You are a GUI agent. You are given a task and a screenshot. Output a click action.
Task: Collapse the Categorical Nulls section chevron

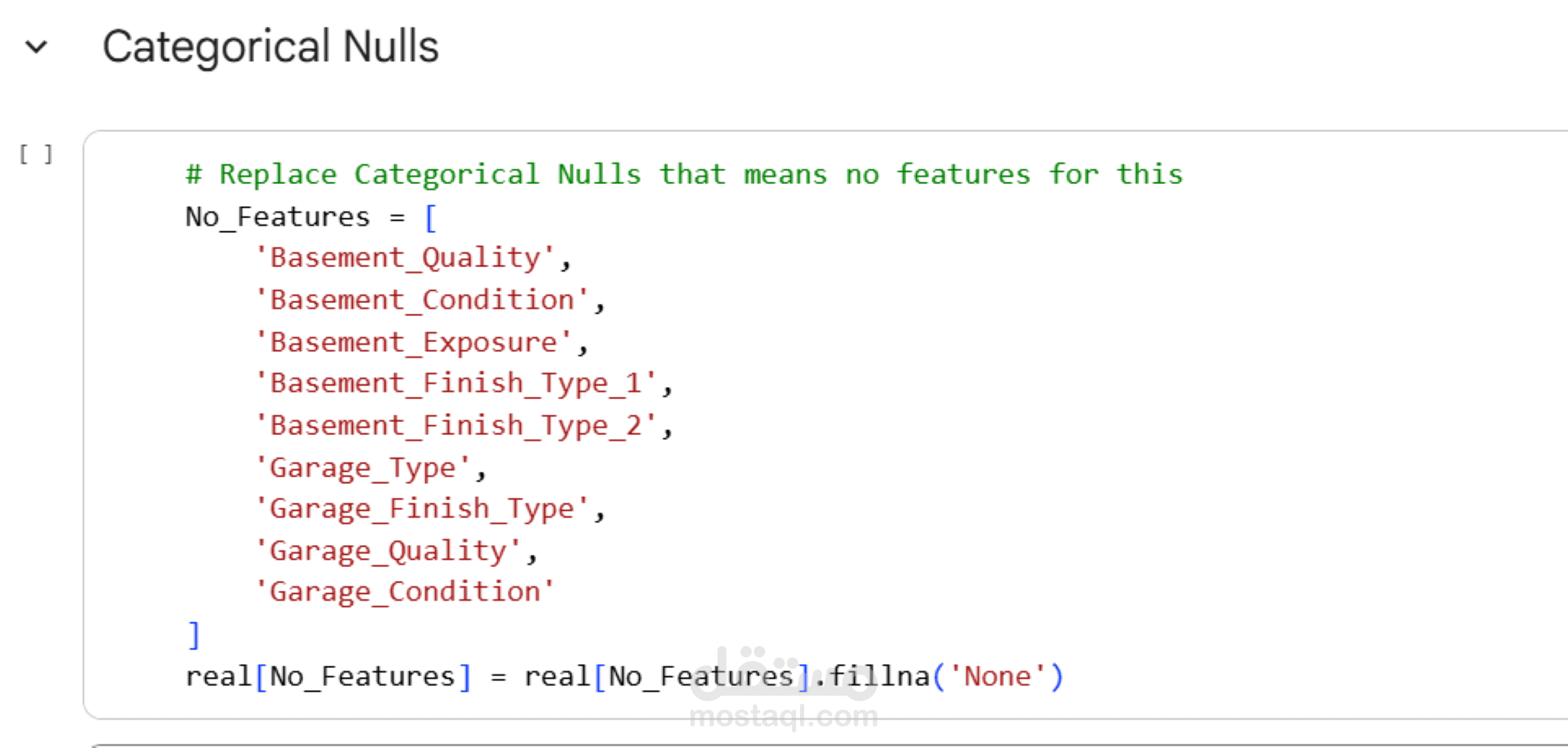pyautogui.click(x=36, y=47)
